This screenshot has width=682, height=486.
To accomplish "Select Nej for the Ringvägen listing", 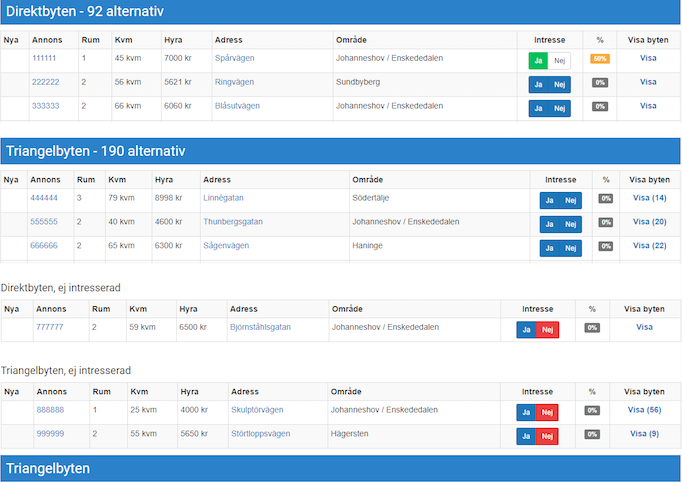I will tap(559, 84).
